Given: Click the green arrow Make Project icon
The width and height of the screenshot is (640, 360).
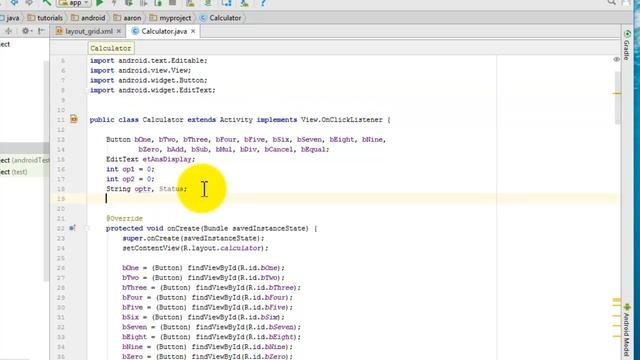Looking at the screenshot, I should click(47, 3).
